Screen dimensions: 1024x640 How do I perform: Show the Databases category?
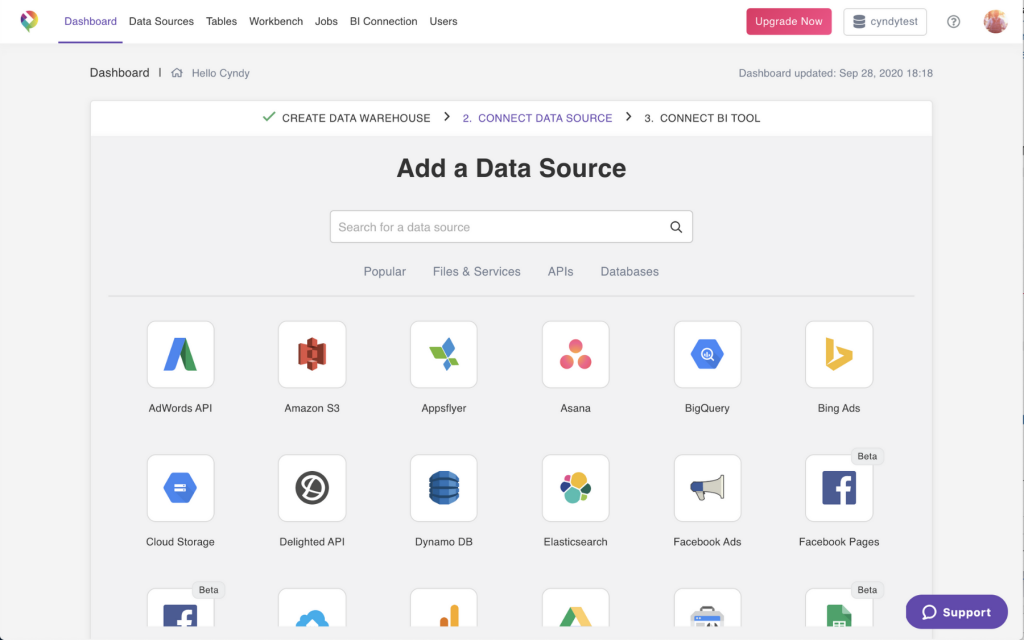click(x=630, y=272)
